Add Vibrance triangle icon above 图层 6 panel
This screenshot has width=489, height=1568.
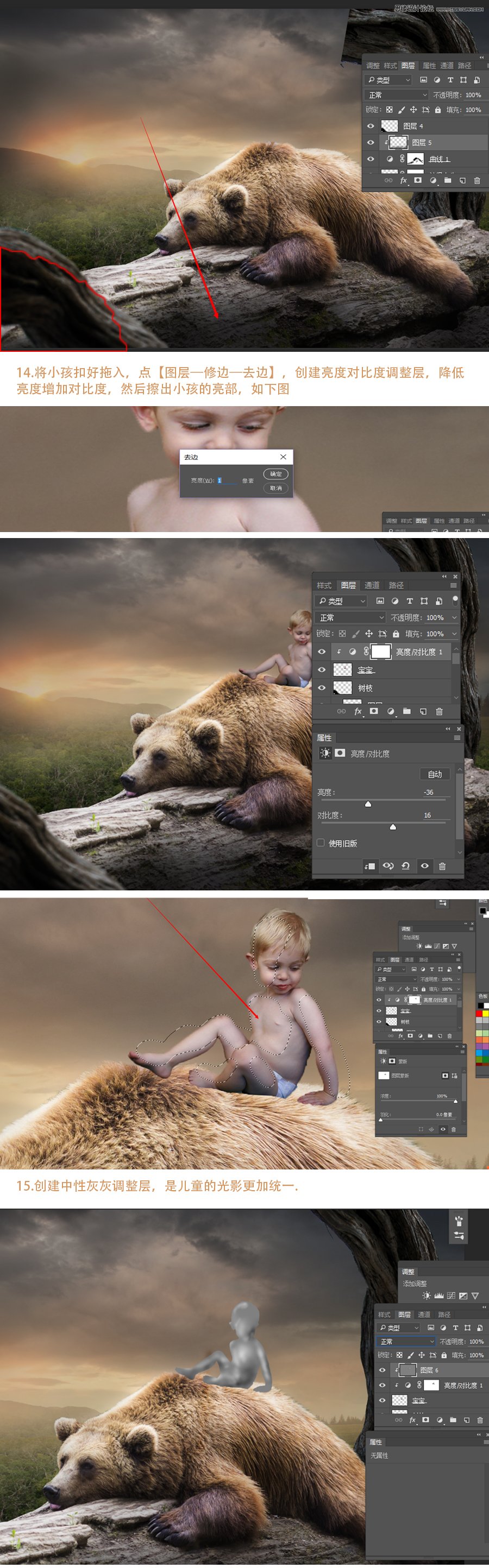475,1295
